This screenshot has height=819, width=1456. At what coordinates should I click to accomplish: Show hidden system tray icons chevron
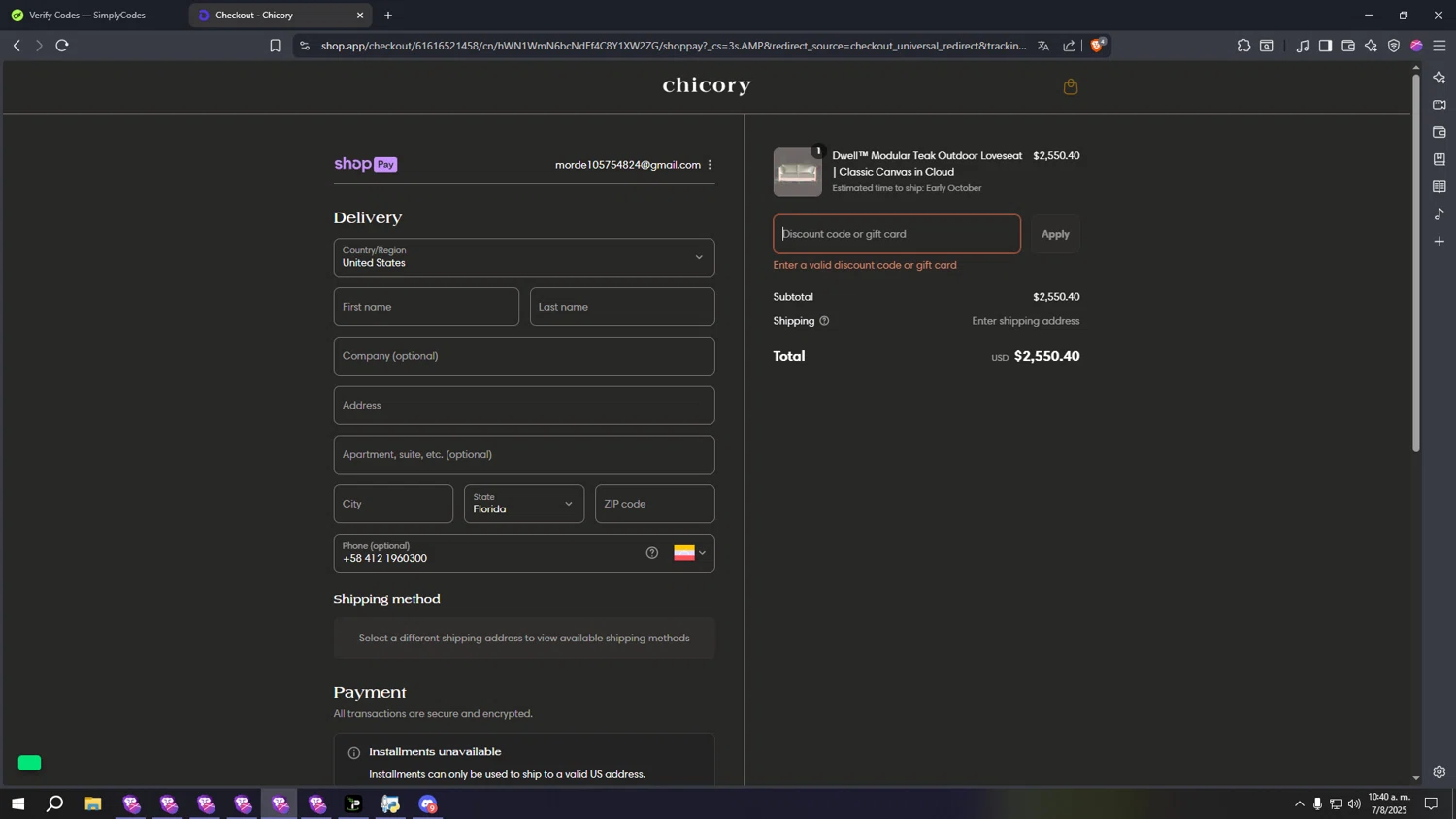[1299, 803]
